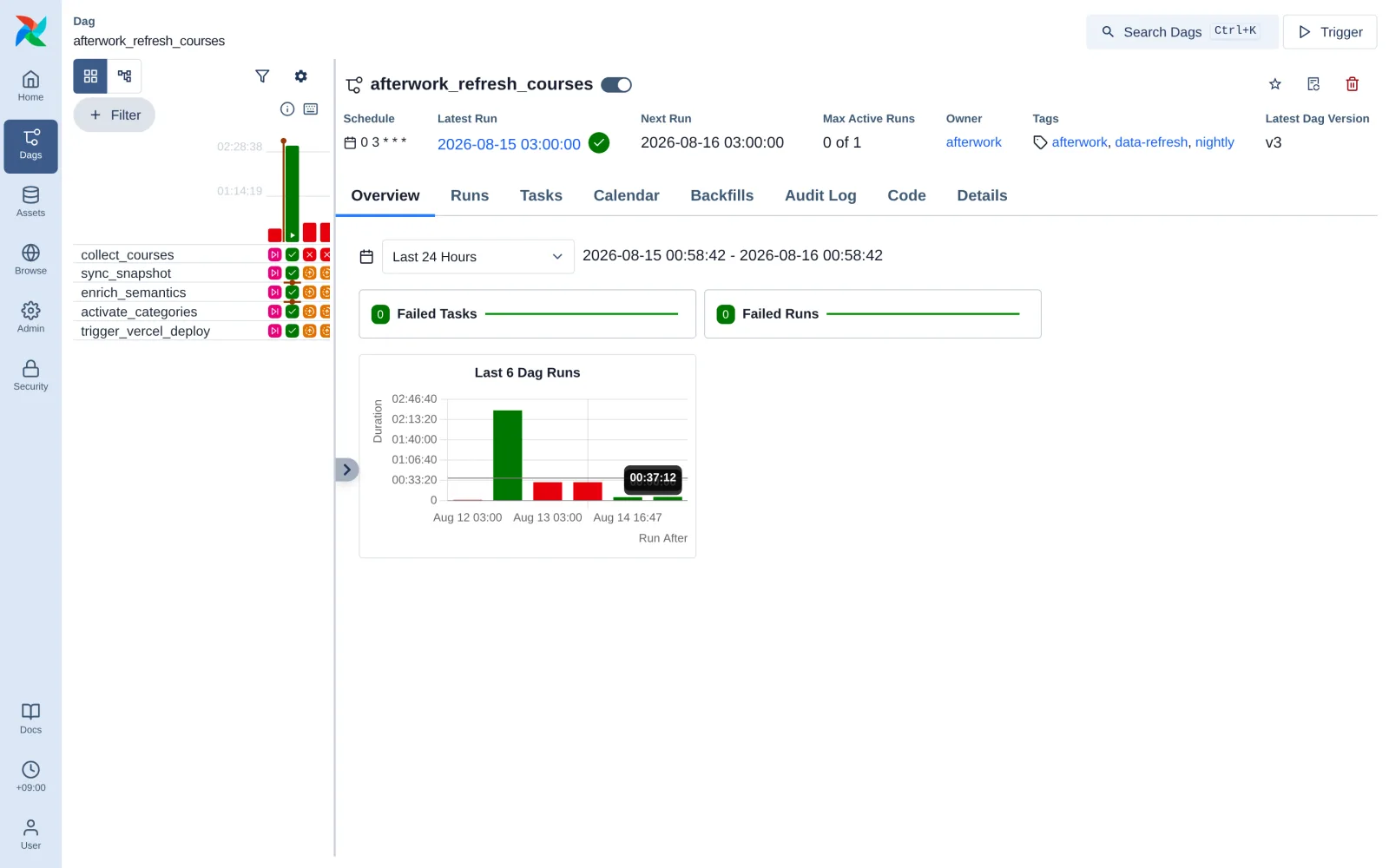Show the info icon legend
This screenshot has height=868, width=1389.
pyautogui.click(x=287, y=108)
